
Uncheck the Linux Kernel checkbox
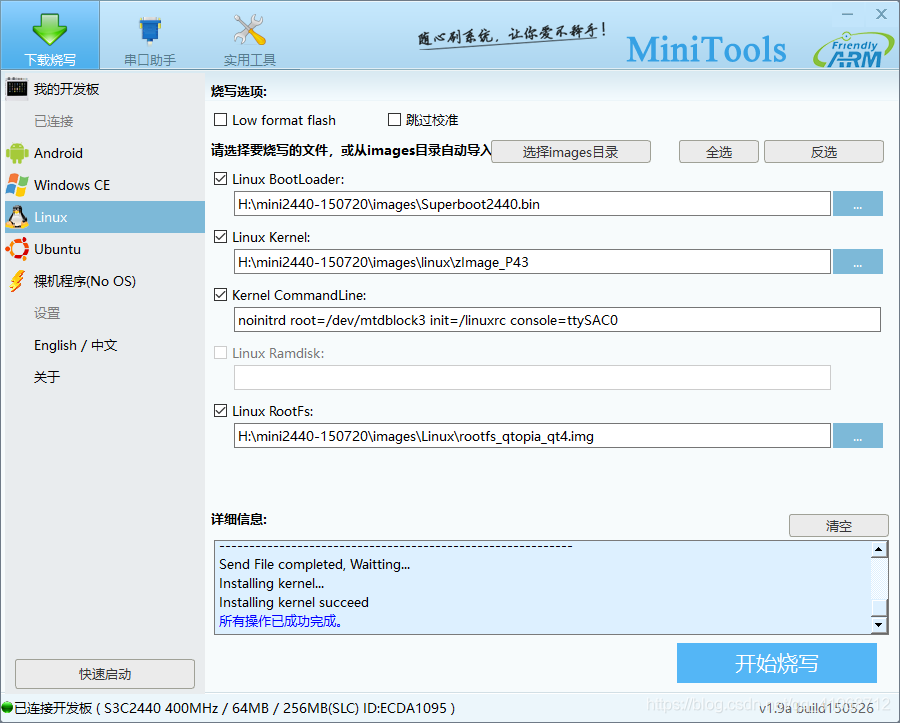pyautogui.click(x=220, y=236)
